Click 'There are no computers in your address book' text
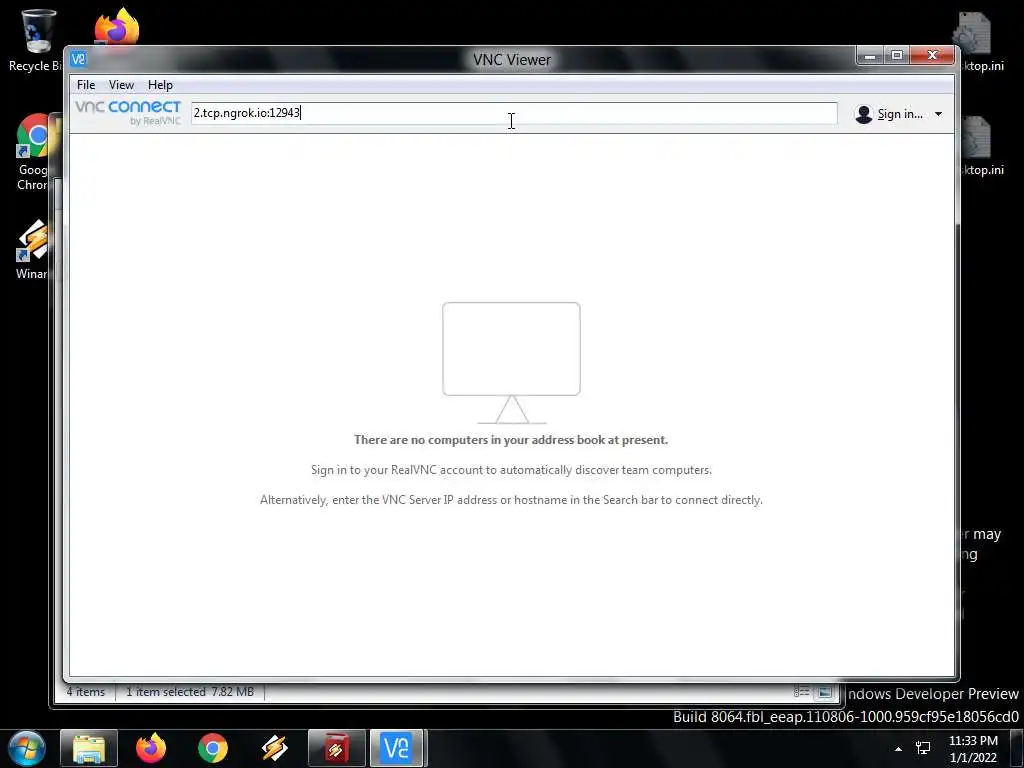 511,440
